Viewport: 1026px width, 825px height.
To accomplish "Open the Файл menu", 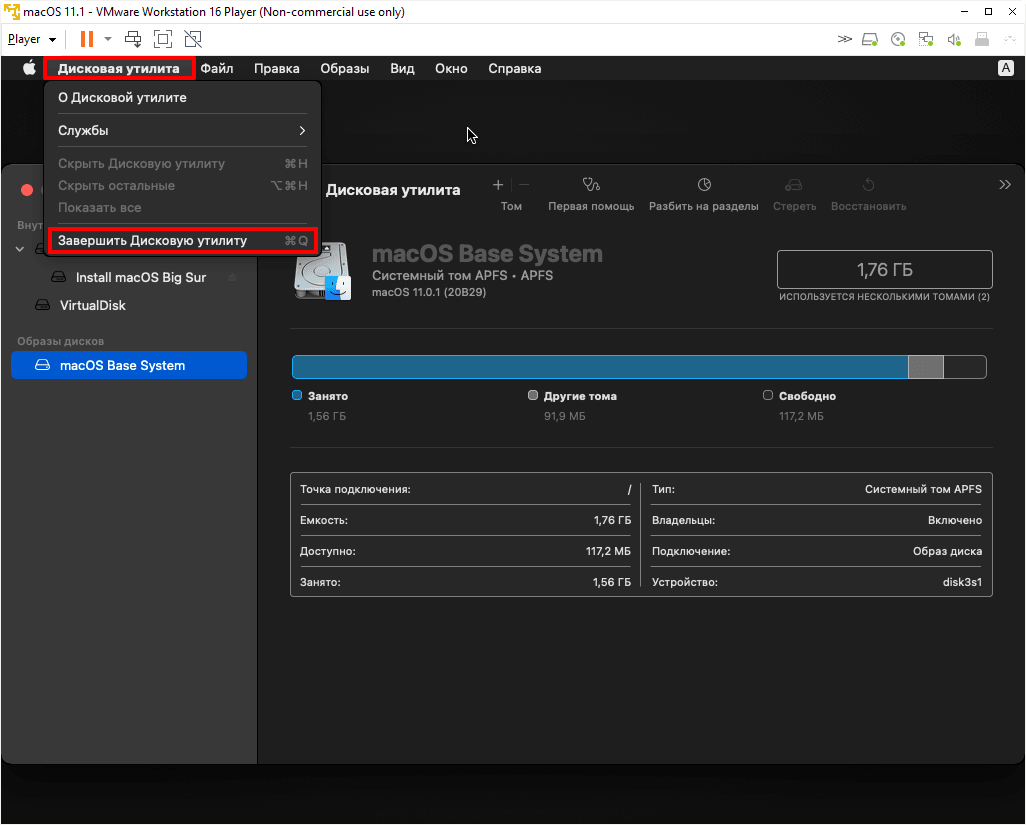I will click(217, 69).
